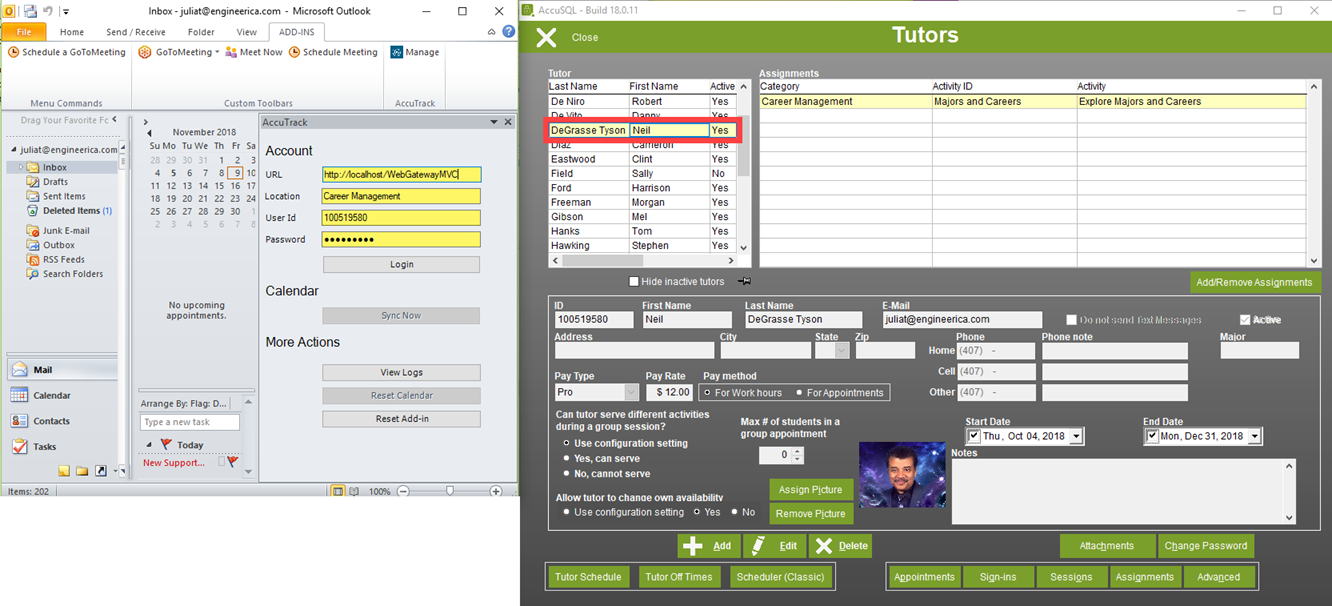Switch to the Send / Receive ribbon tab

(136, 32)
